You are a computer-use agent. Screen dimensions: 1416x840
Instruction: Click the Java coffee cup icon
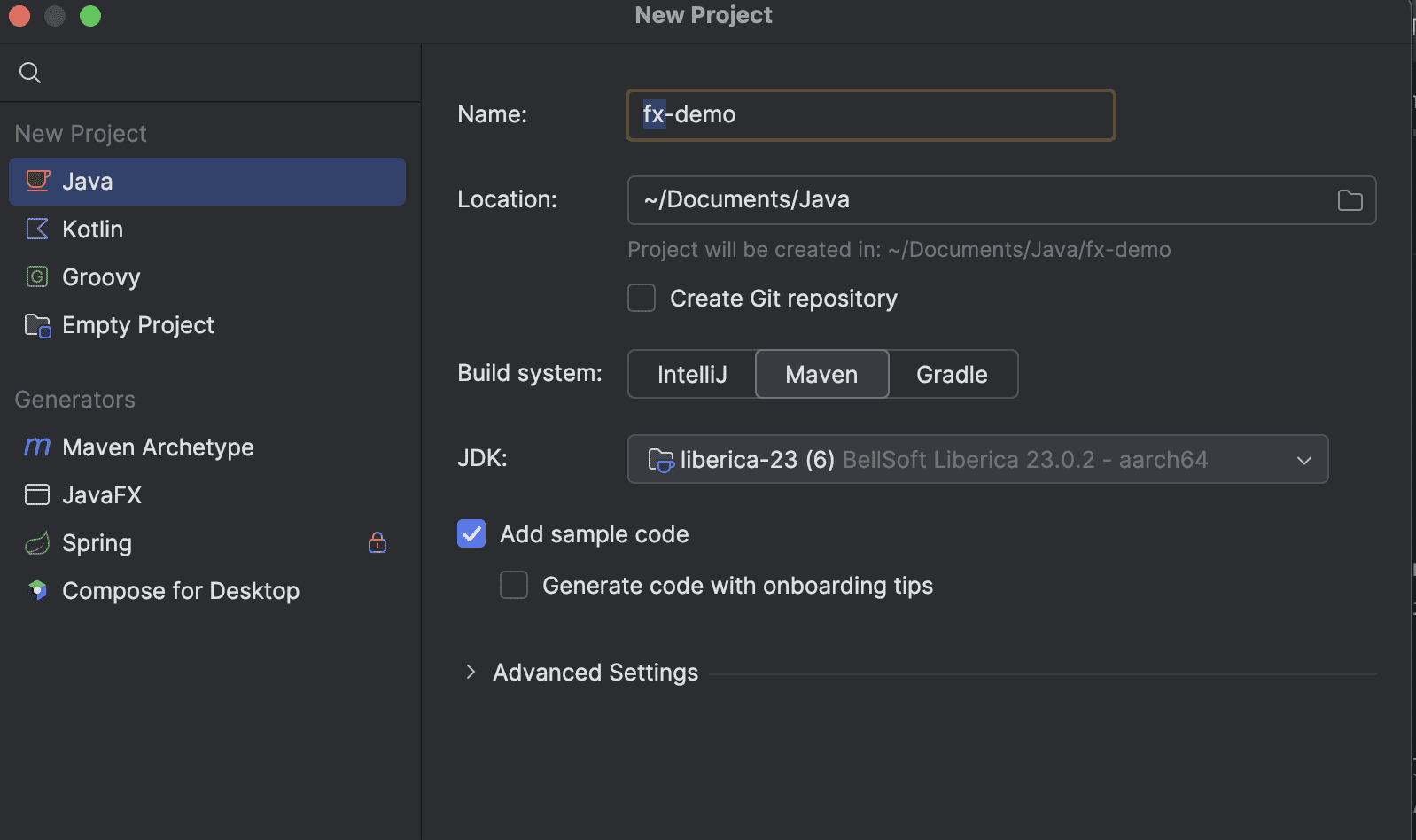(37, 181)
